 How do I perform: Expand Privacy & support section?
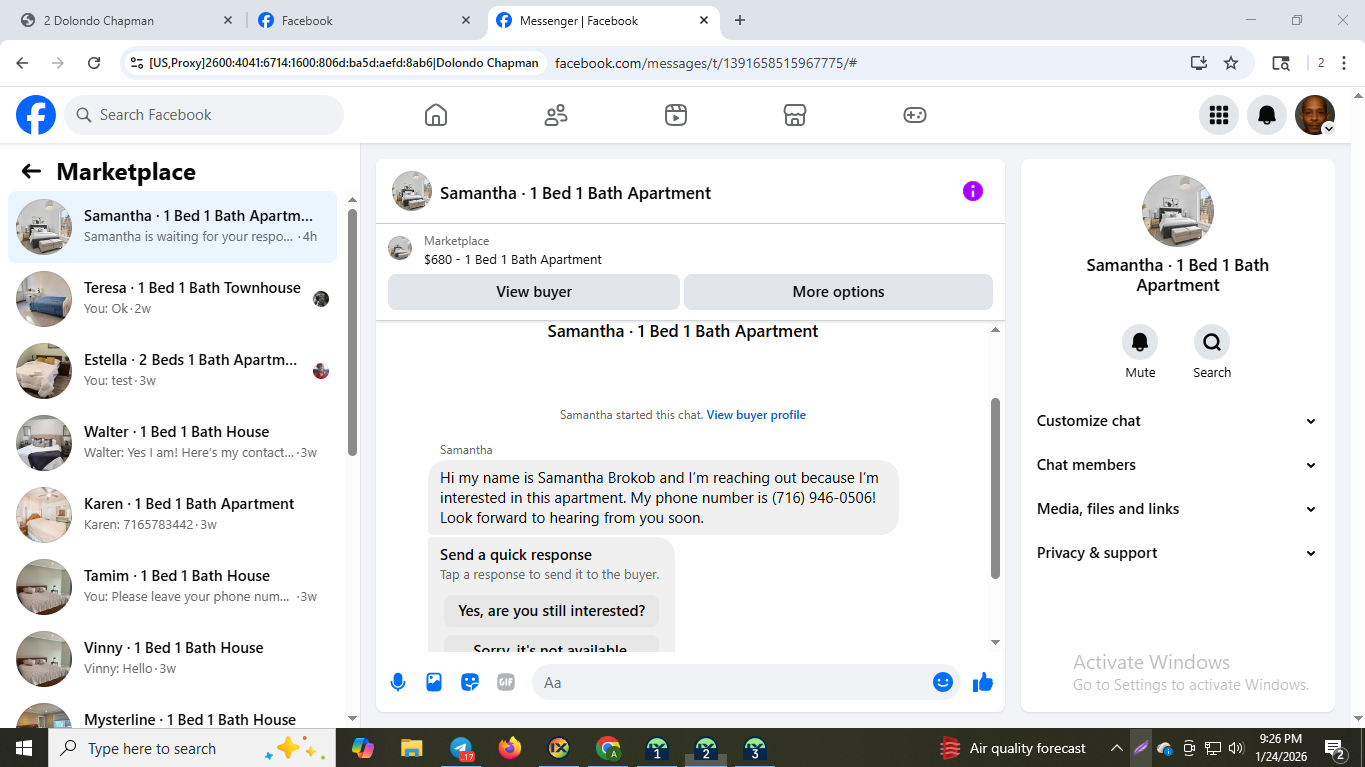point(1177,553)
